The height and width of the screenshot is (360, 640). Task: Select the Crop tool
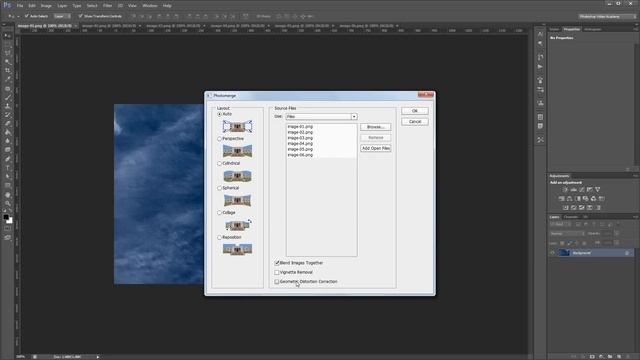pos(7,71)
